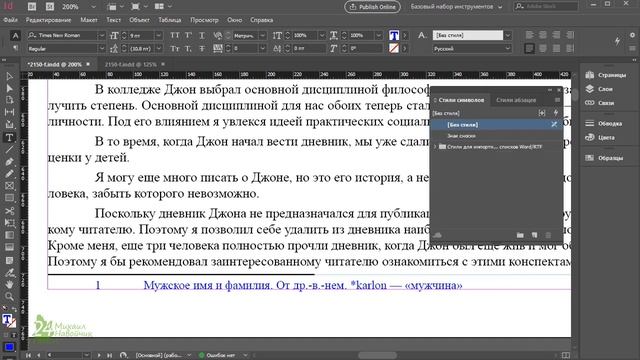640x360 pixels.
Task: Select the Eyedropper tool
Action: coord(9,273)
